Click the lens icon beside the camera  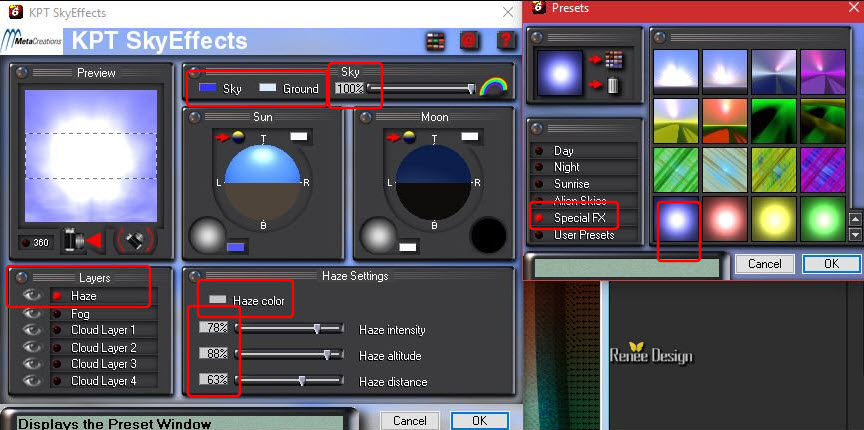point(135,240)
